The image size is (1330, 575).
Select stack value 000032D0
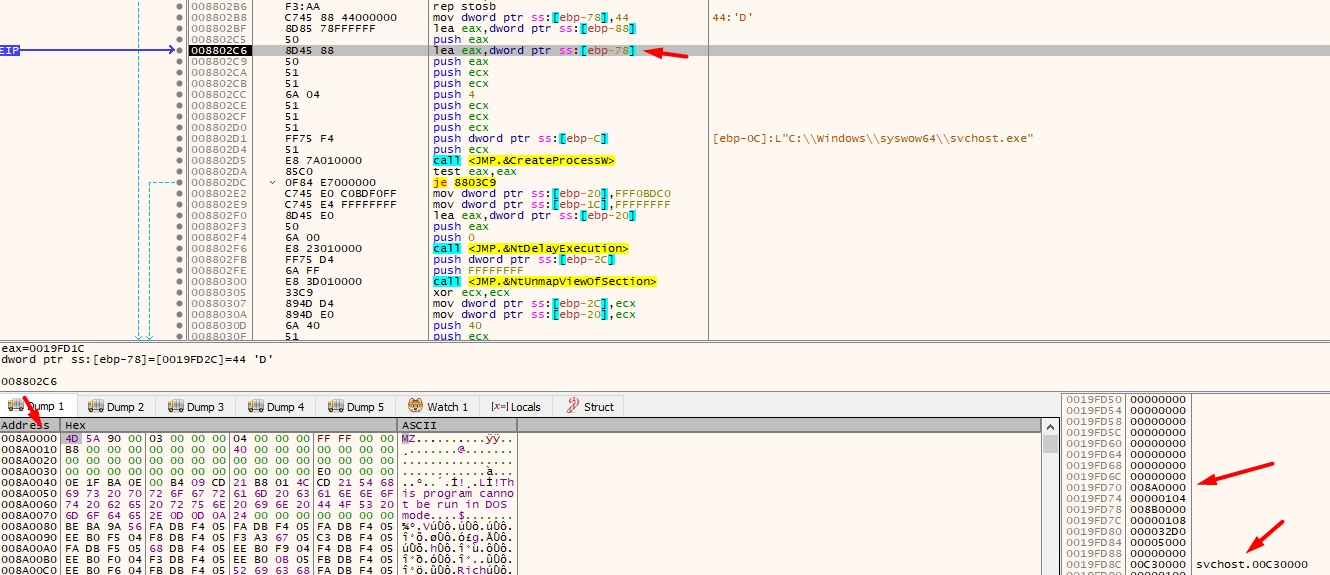point(1159,531)
